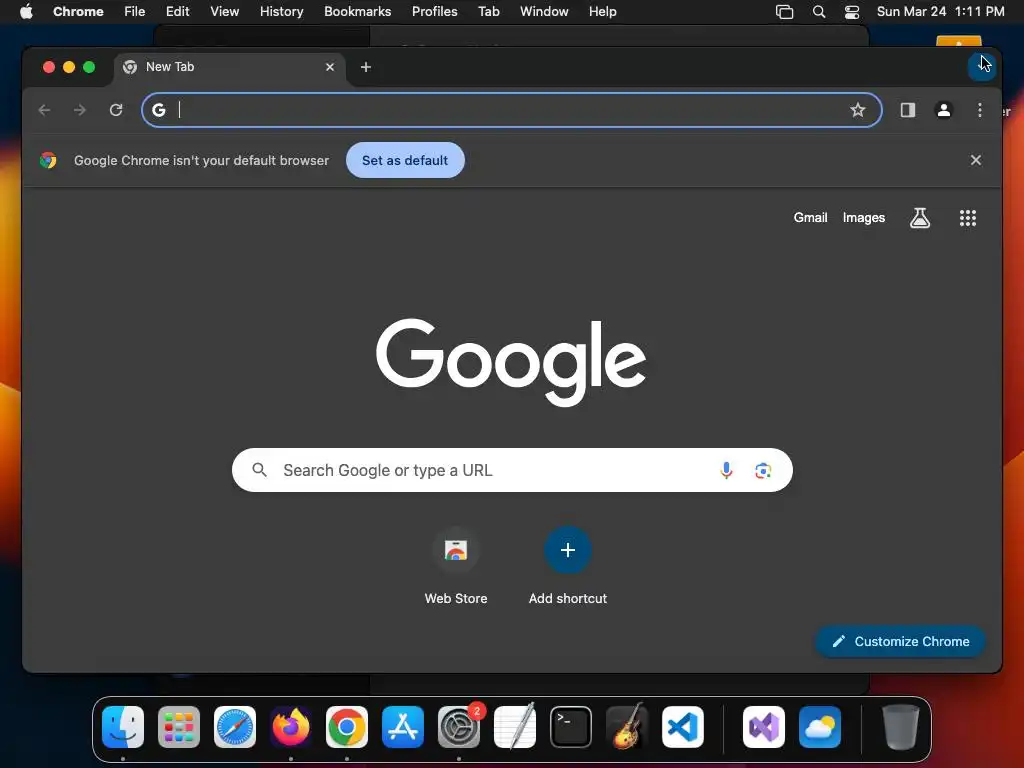Open Spotlight search in menu bar

pos(818,12)
